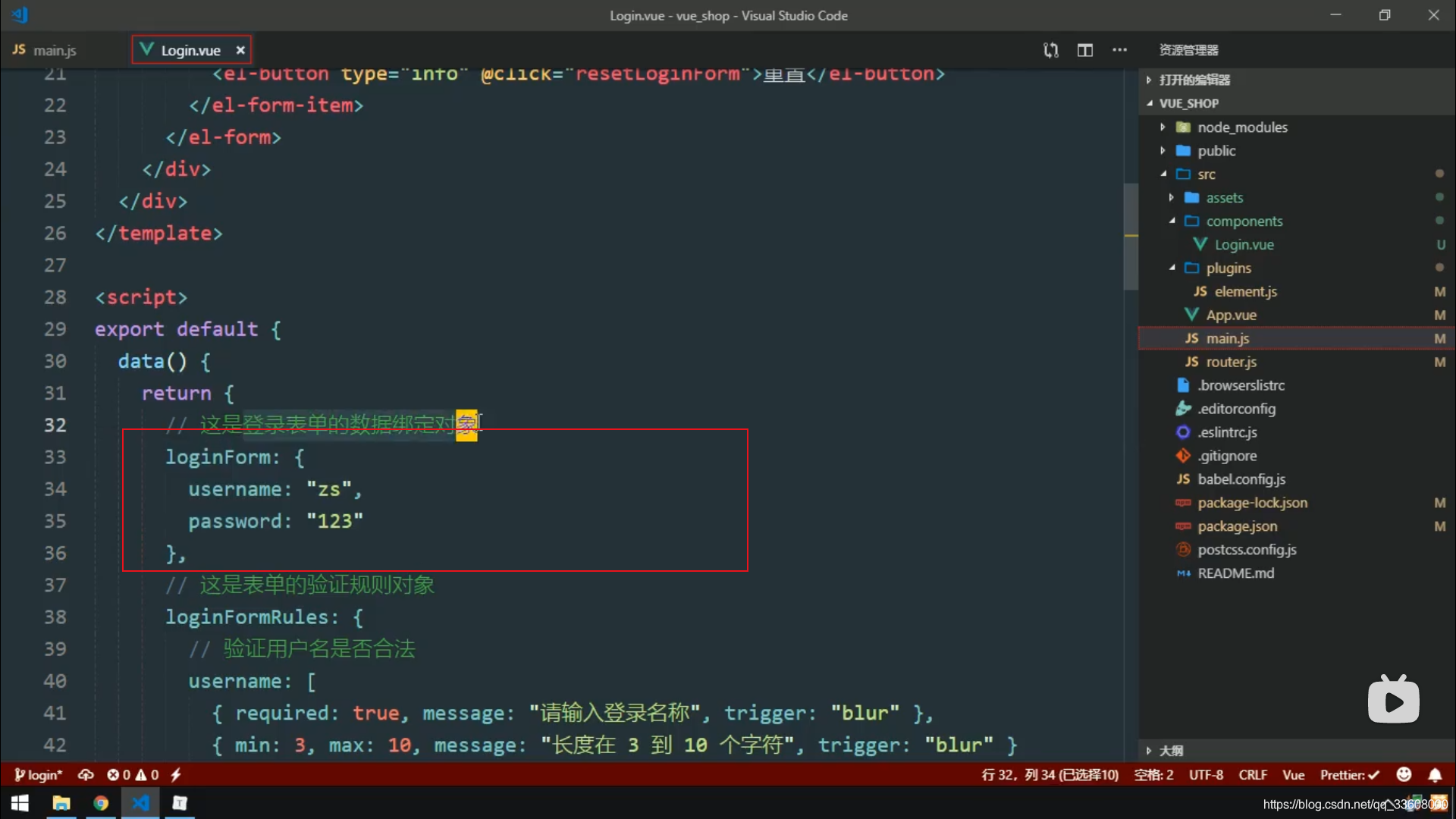1456x819 pixels.
Task: Change language mode via Vue indicator
Action: (x=1293, y=775)
